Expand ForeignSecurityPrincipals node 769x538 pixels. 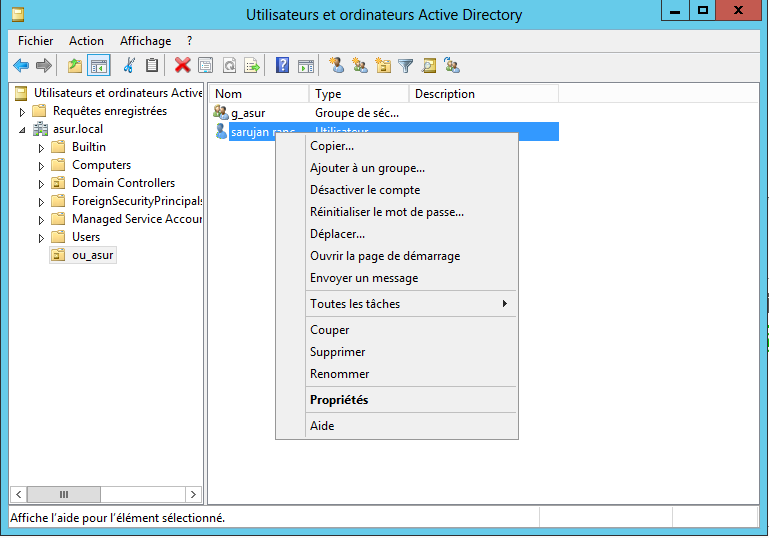coord(41,202)
